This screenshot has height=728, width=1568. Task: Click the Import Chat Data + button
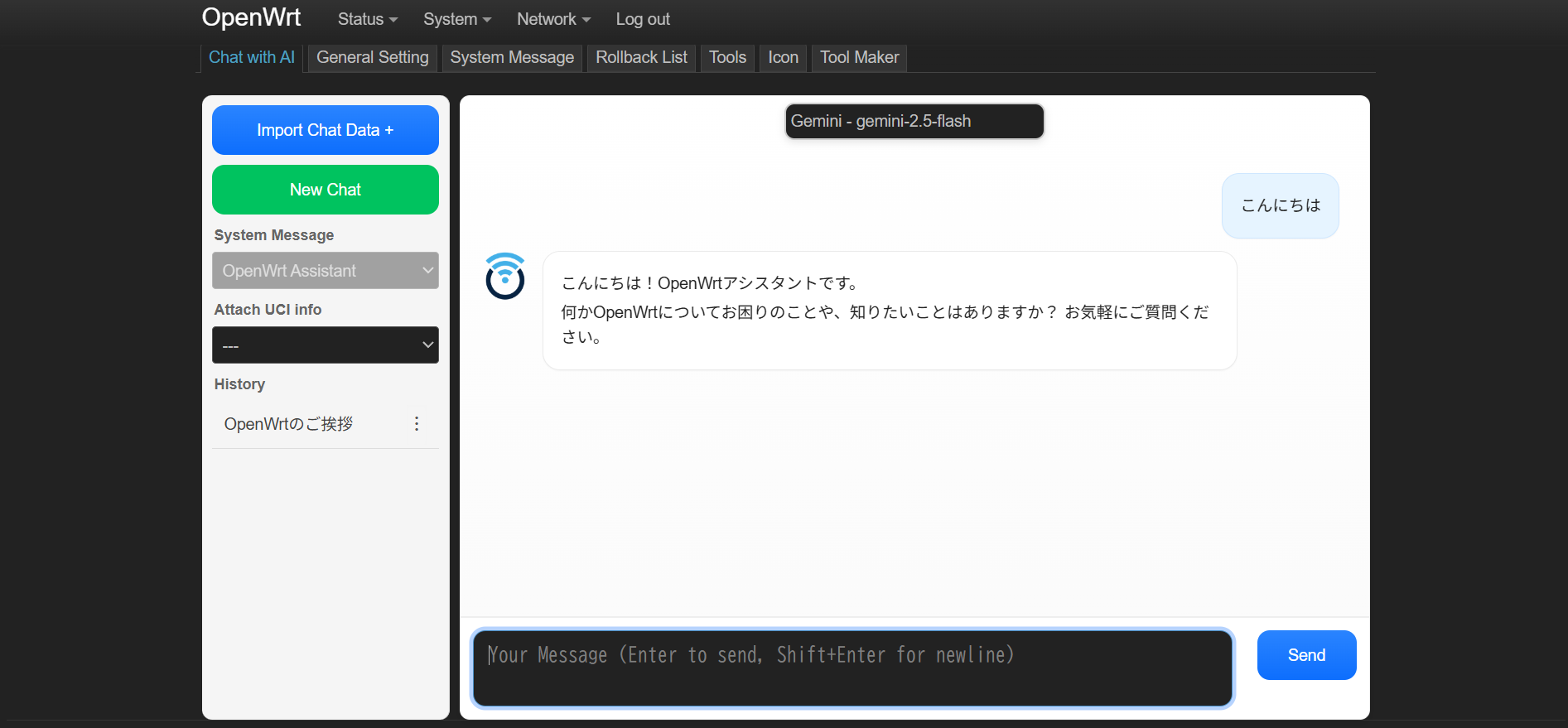(325, 130)
